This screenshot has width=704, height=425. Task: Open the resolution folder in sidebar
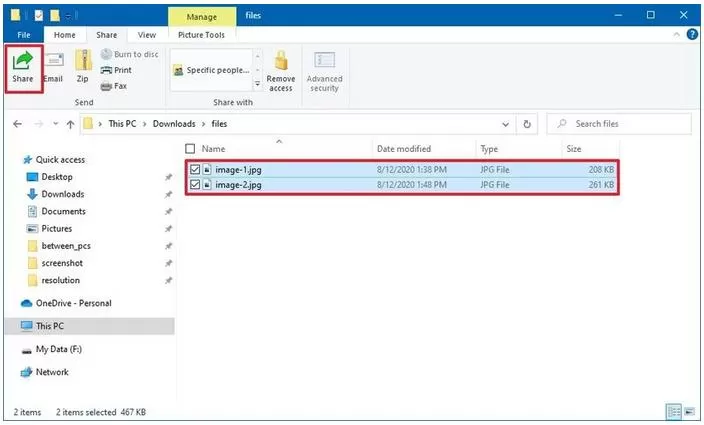click(60, 280)
